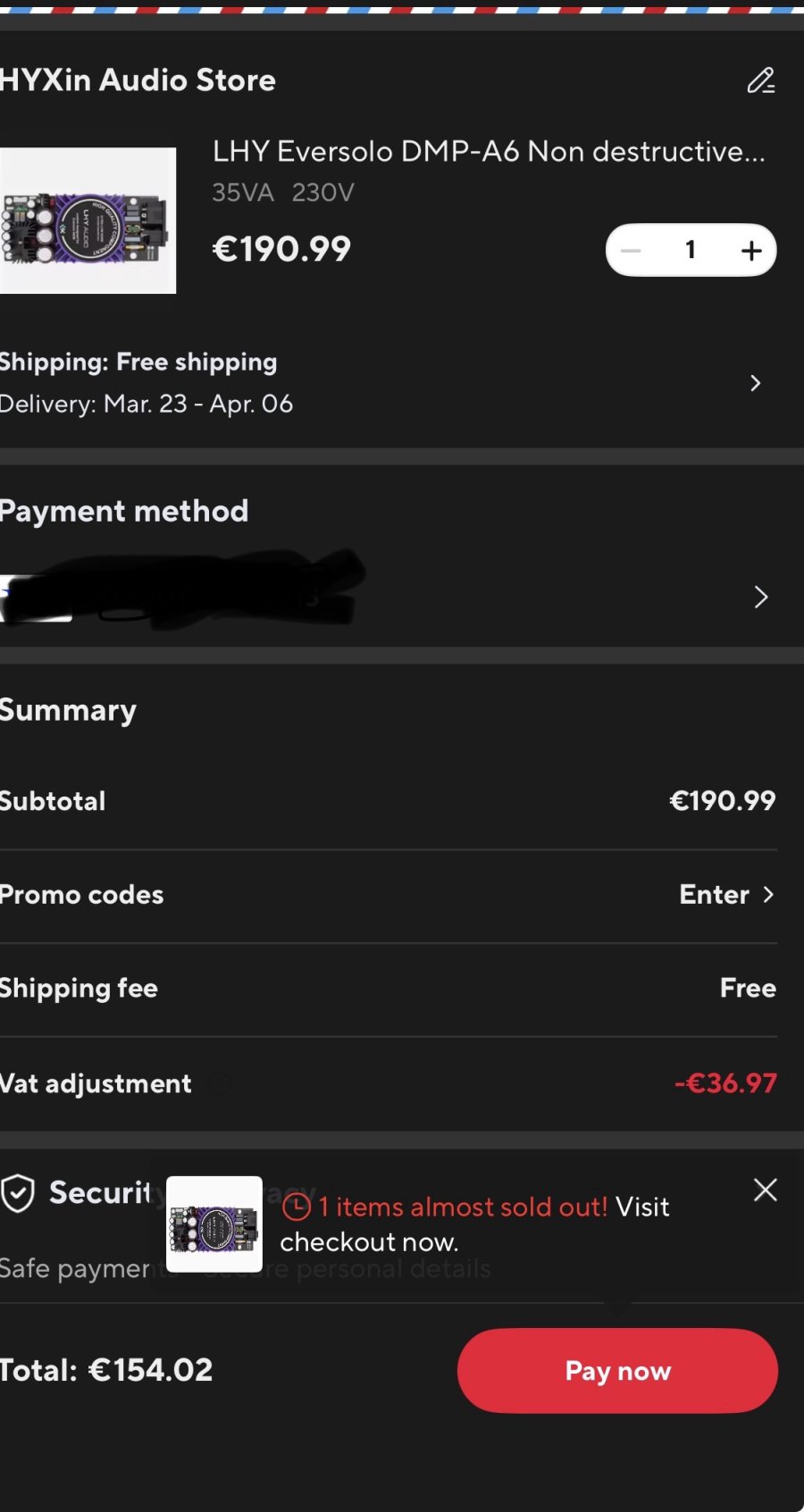Tap the Security shield icon
This screenshot has height=1512, width=804.
coord(18,1193)
